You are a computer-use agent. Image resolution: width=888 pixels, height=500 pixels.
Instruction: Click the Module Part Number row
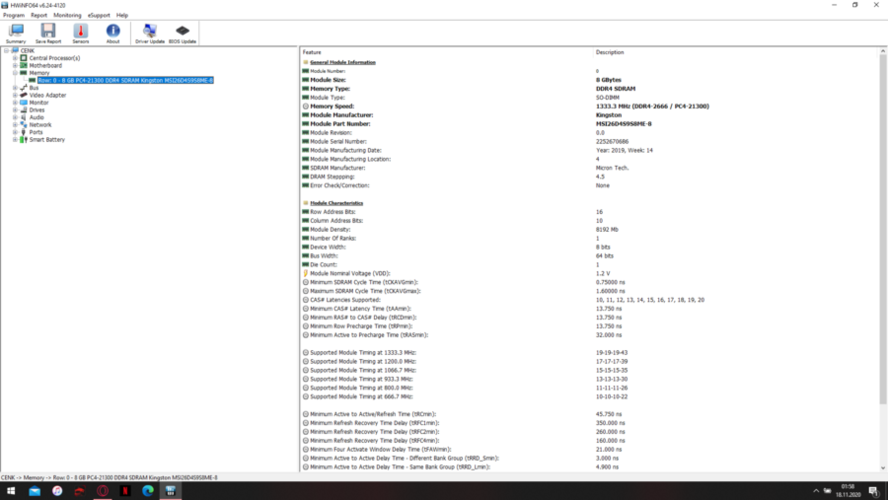point(589,123)
